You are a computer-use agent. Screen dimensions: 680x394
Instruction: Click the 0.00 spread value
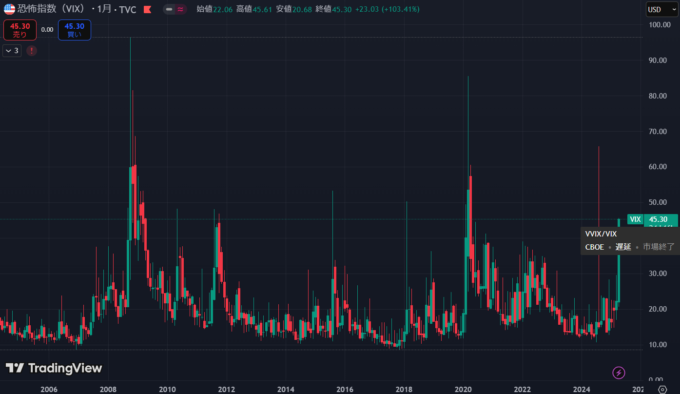(47, 30)
